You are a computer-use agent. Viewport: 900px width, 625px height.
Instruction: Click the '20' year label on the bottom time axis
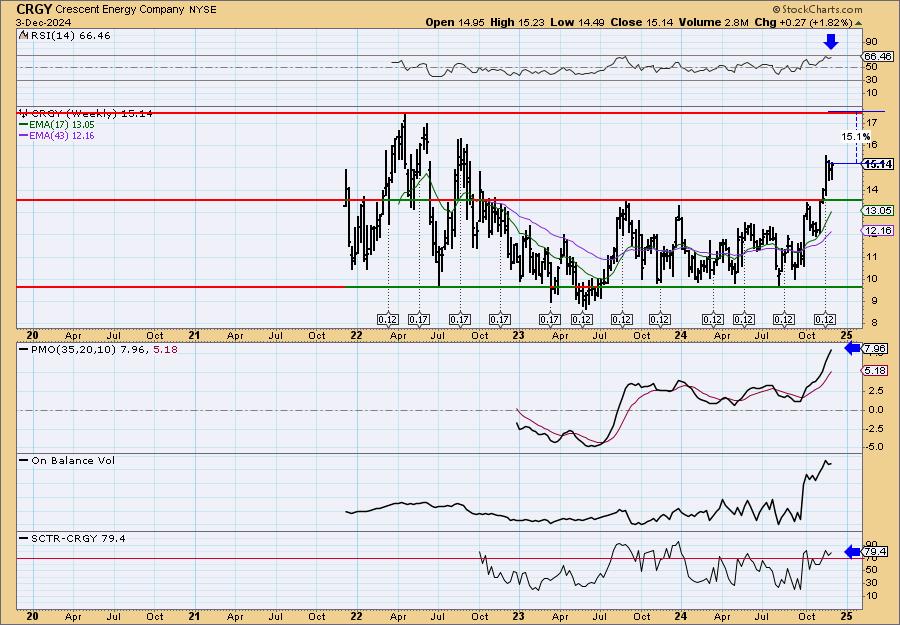(x=32, y=615)
